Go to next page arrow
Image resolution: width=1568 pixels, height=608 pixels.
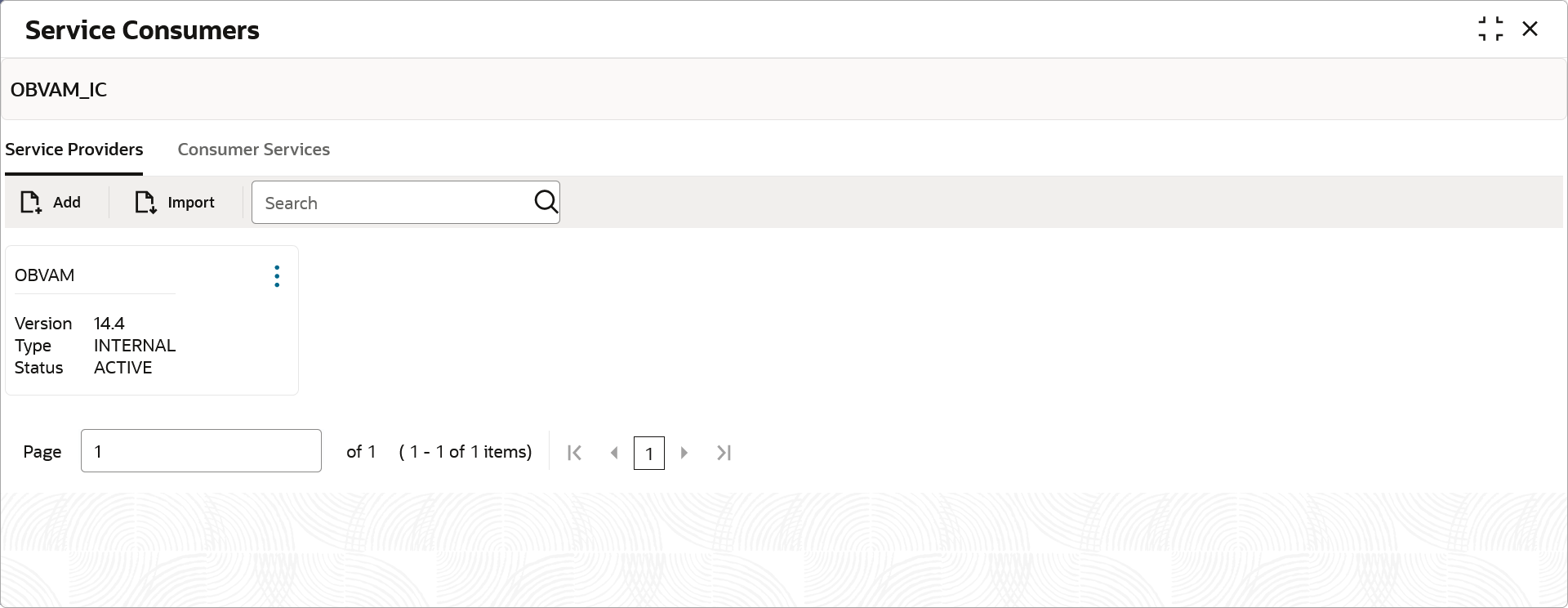[x=684, y=453]
